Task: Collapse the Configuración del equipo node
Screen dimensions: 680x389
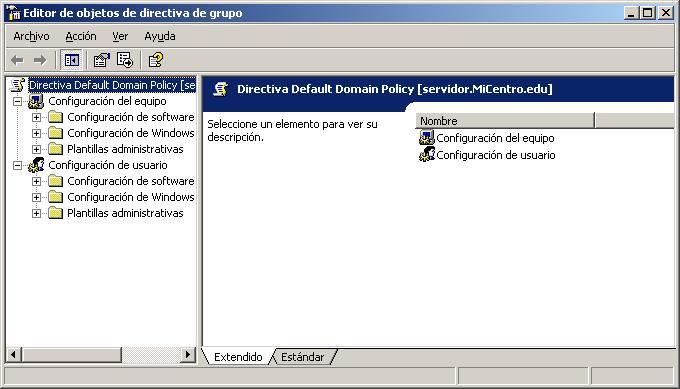Action: 17,101
